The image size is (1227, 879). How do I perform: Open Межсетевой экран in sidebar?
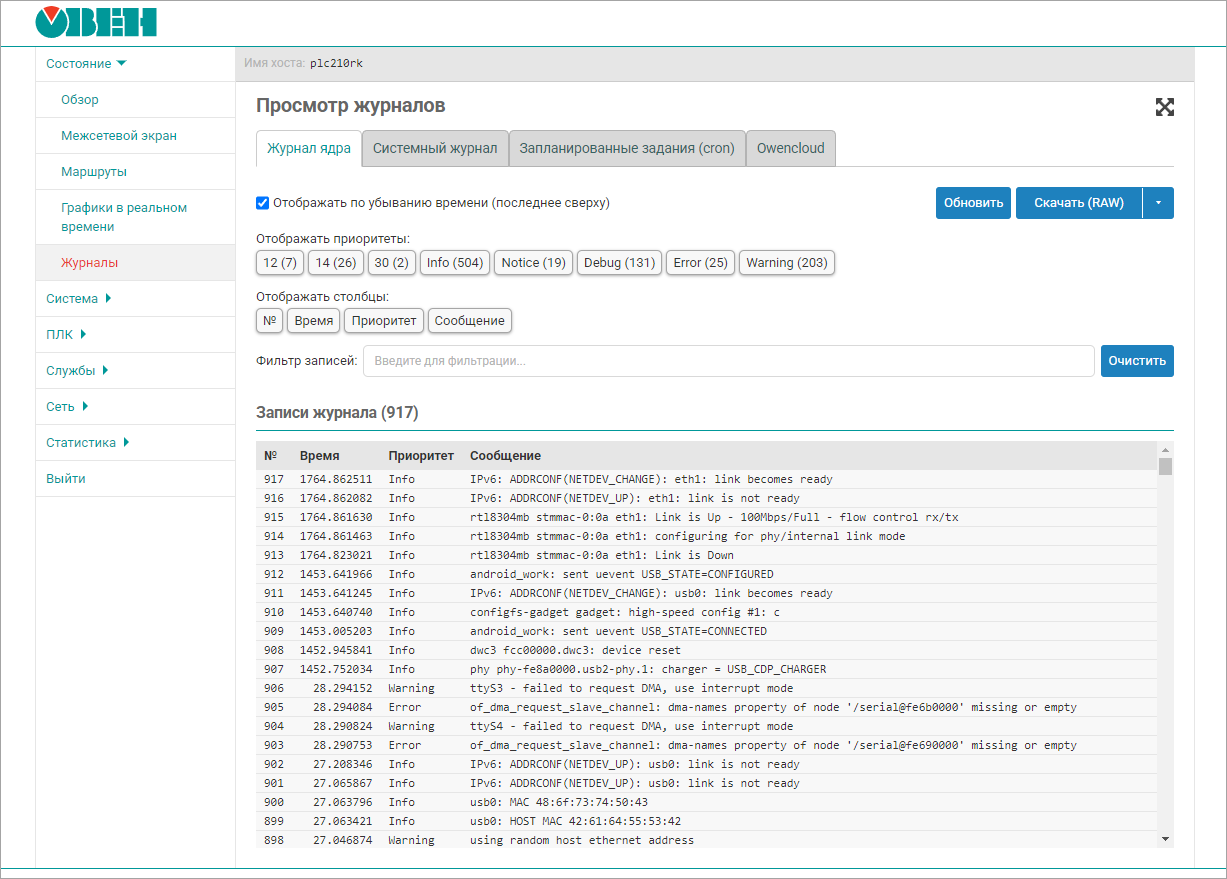tap(119, 136)
